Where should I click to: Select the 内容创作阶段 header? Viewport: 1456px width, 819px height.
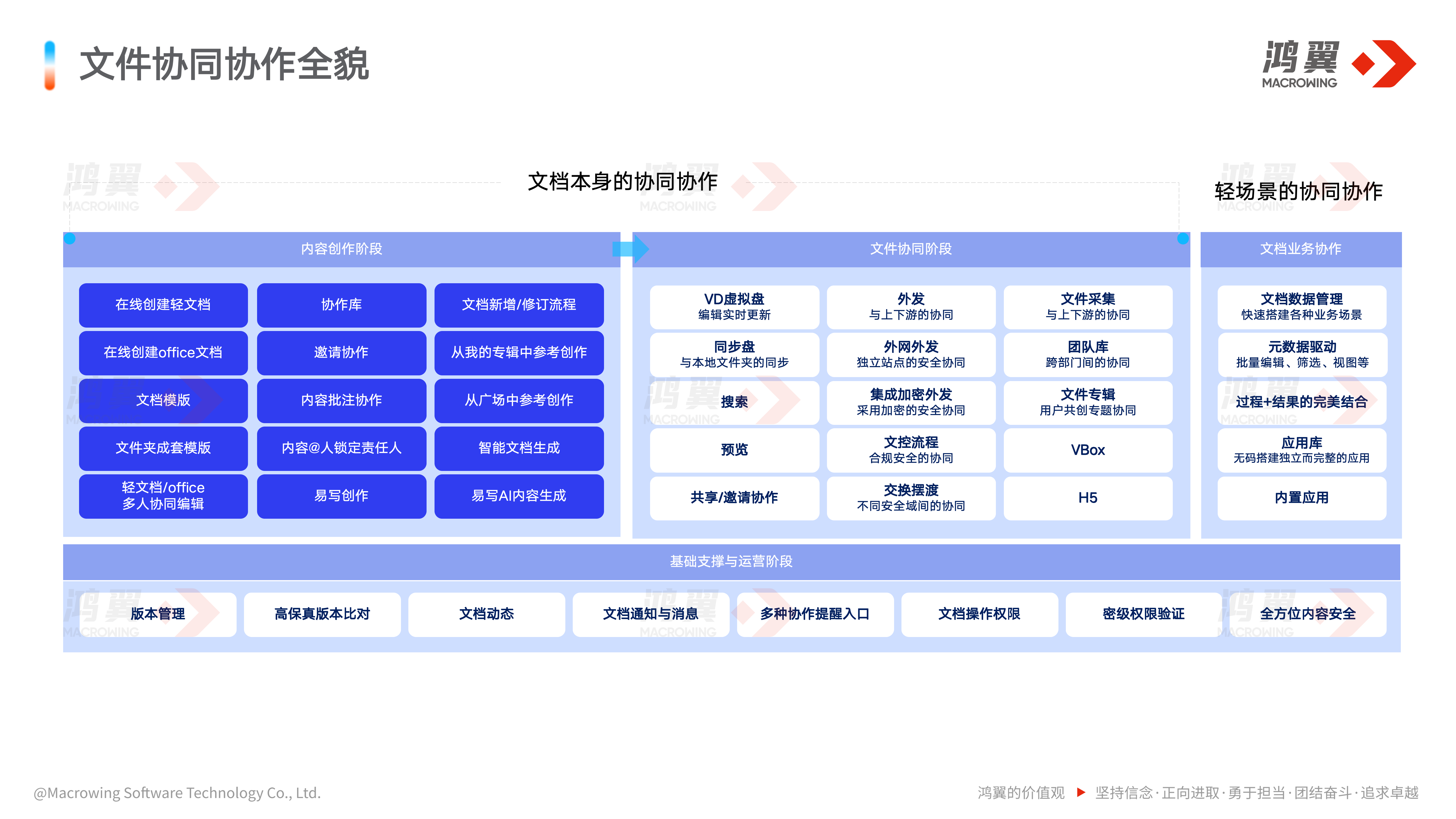(341, 249)
